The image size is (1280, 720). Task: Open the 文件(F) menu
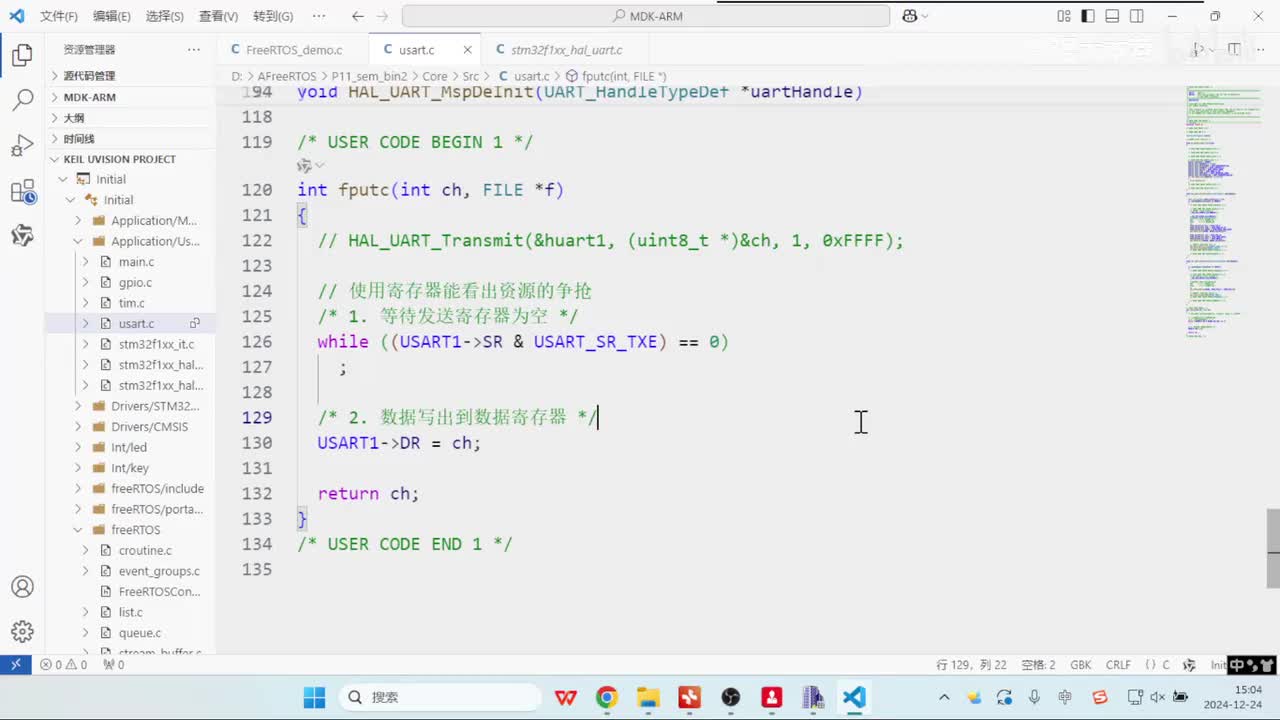59,16
